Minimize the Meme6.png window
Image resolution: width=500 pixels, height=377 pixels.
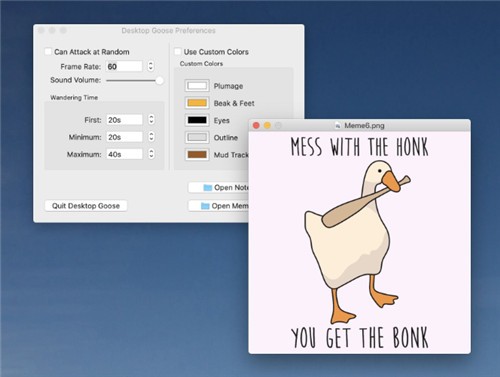pos(267,125)
